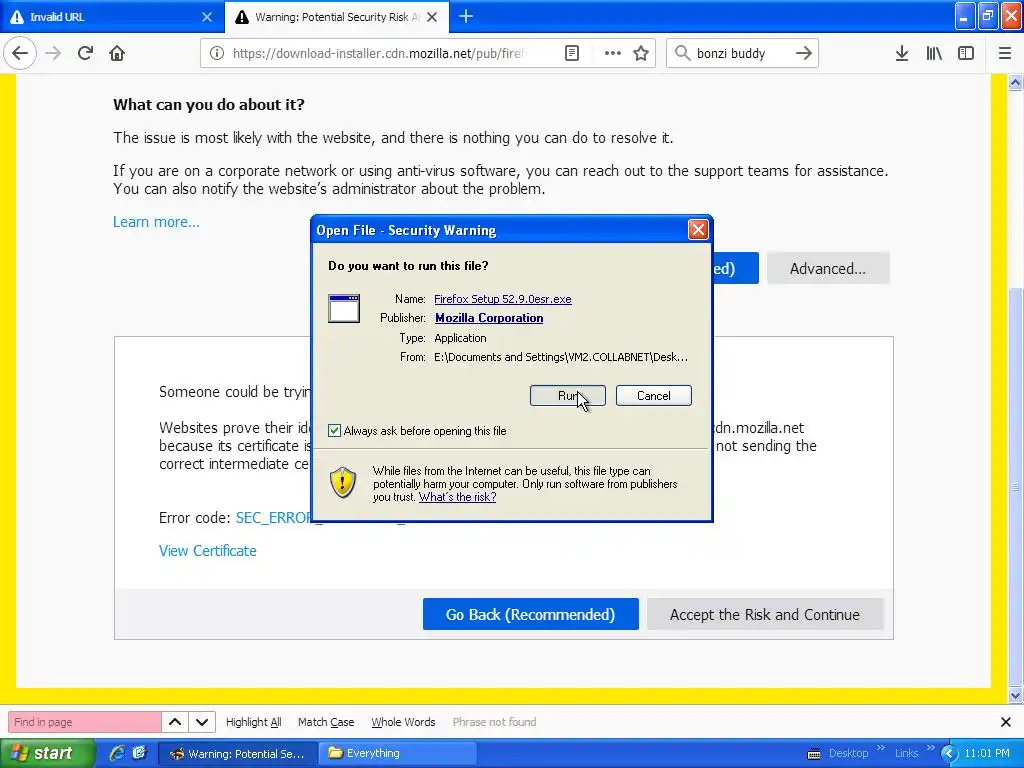Close the Security Warning dialog
Image resolution: width=1024 pixels, height=768 pixels.
click(698, 229)
